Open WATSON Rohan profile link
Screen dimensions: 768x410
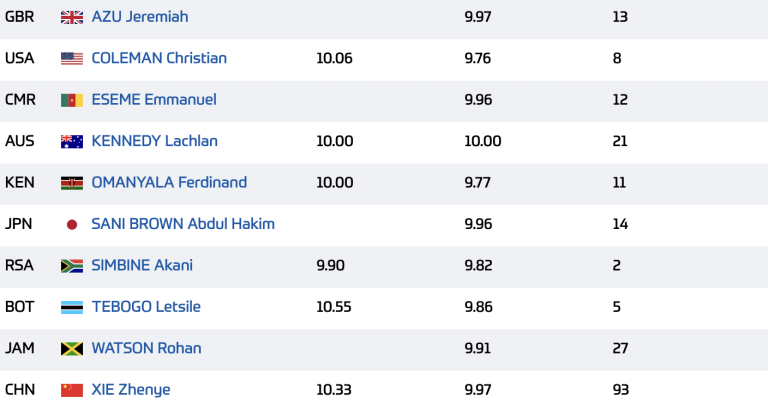146,348
